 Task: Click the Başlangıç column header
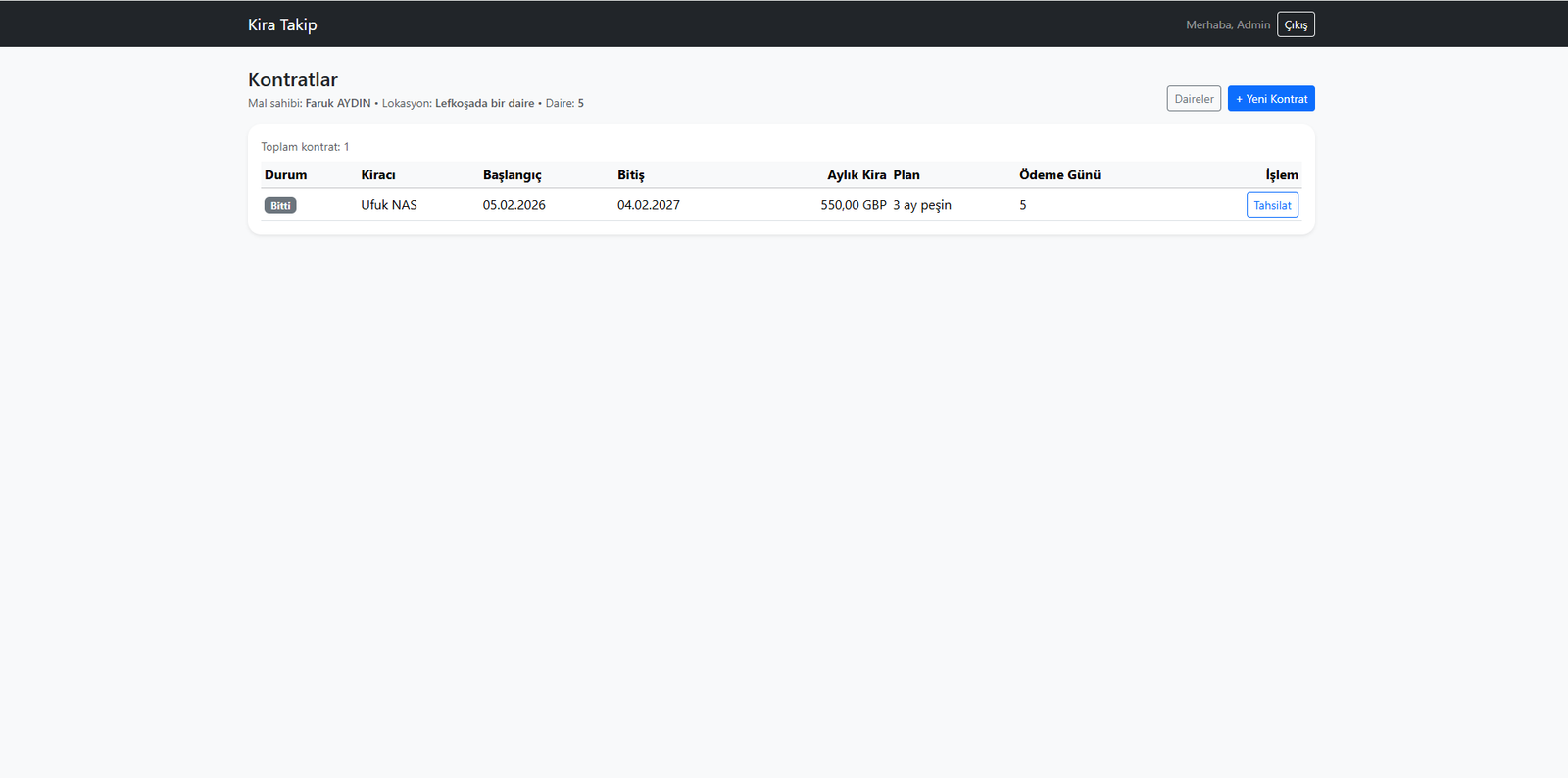[512, 175]
